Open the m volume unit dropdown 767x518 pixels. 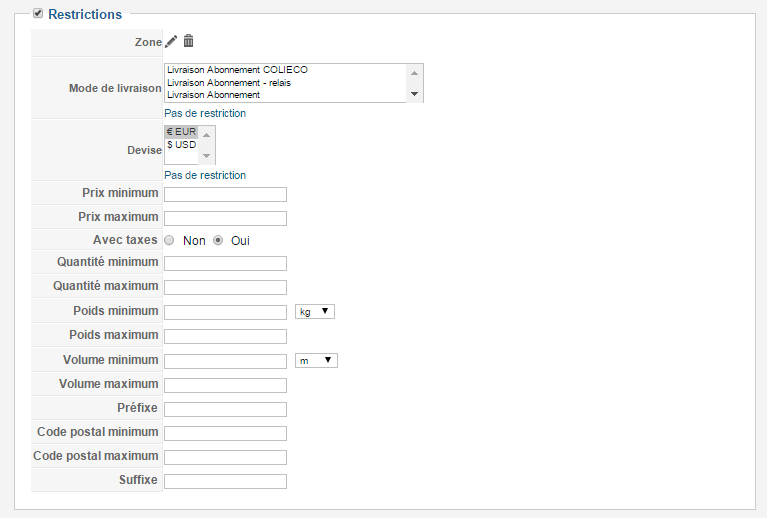click(316, 360)
